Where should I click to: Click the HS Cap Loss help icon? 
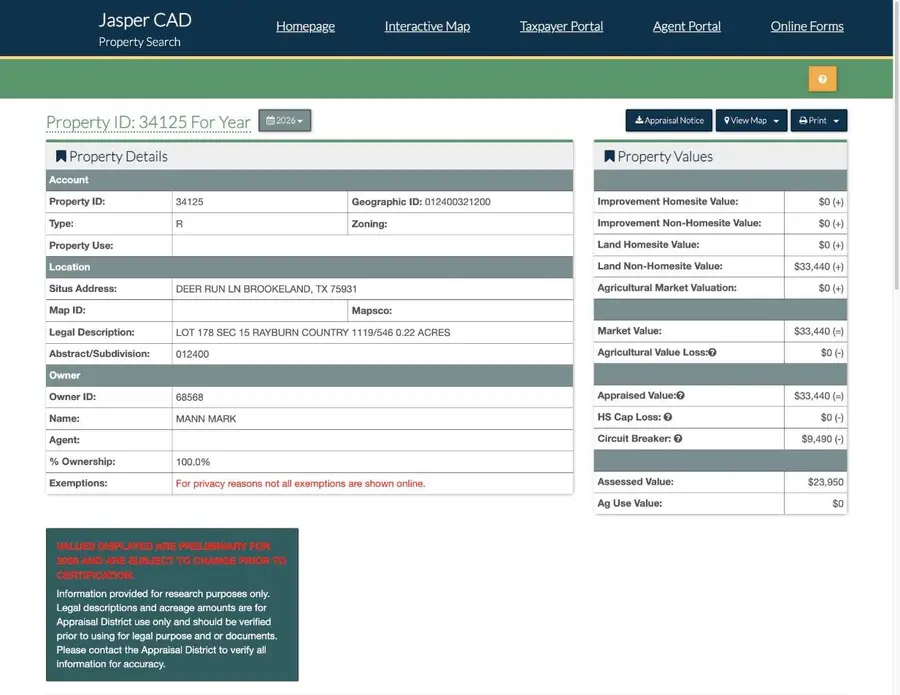point(668,417)
